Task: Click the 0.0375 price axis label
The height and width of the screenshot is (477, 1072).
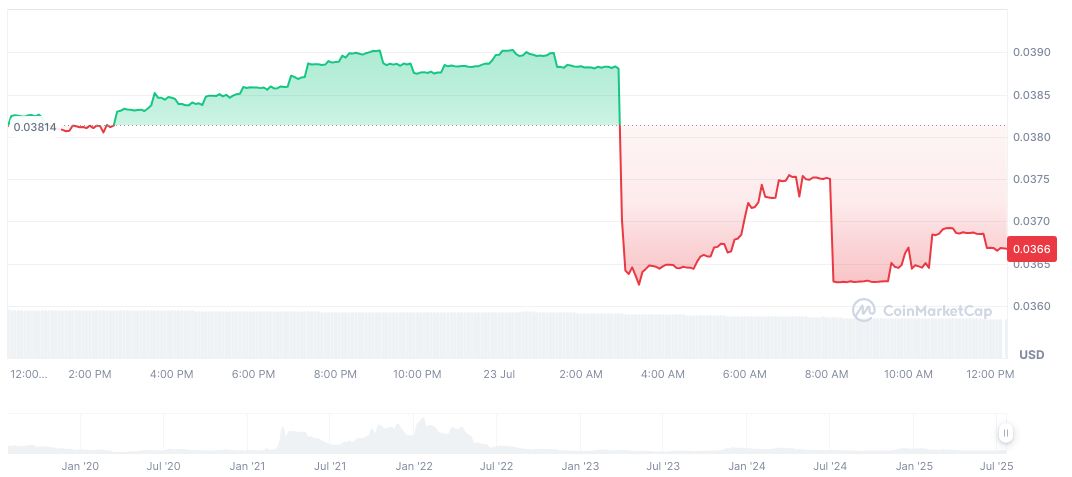Action: click(1030, 180)
